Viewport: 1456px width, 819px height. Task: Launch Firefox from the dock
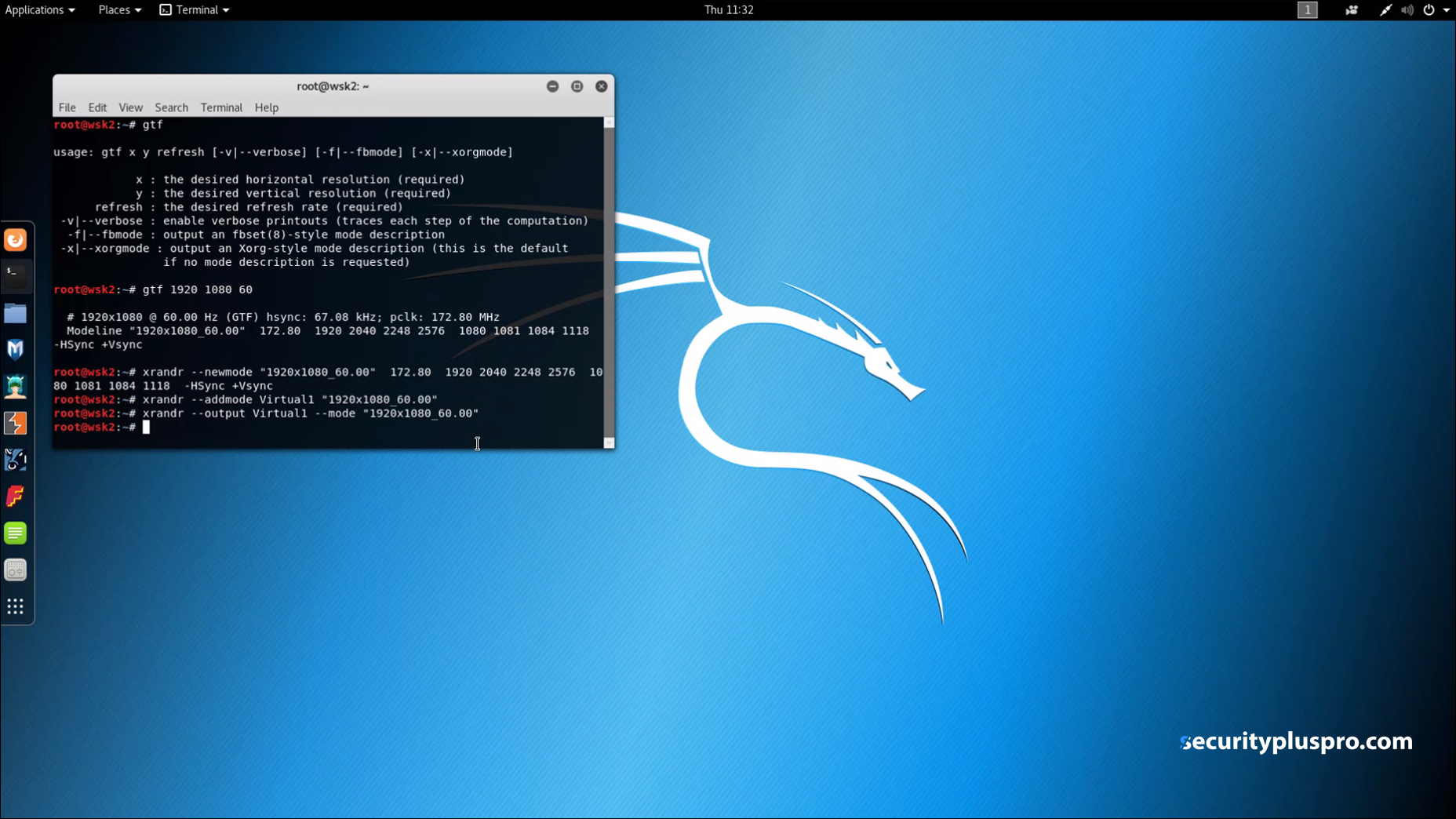click(x=16, y=240)
